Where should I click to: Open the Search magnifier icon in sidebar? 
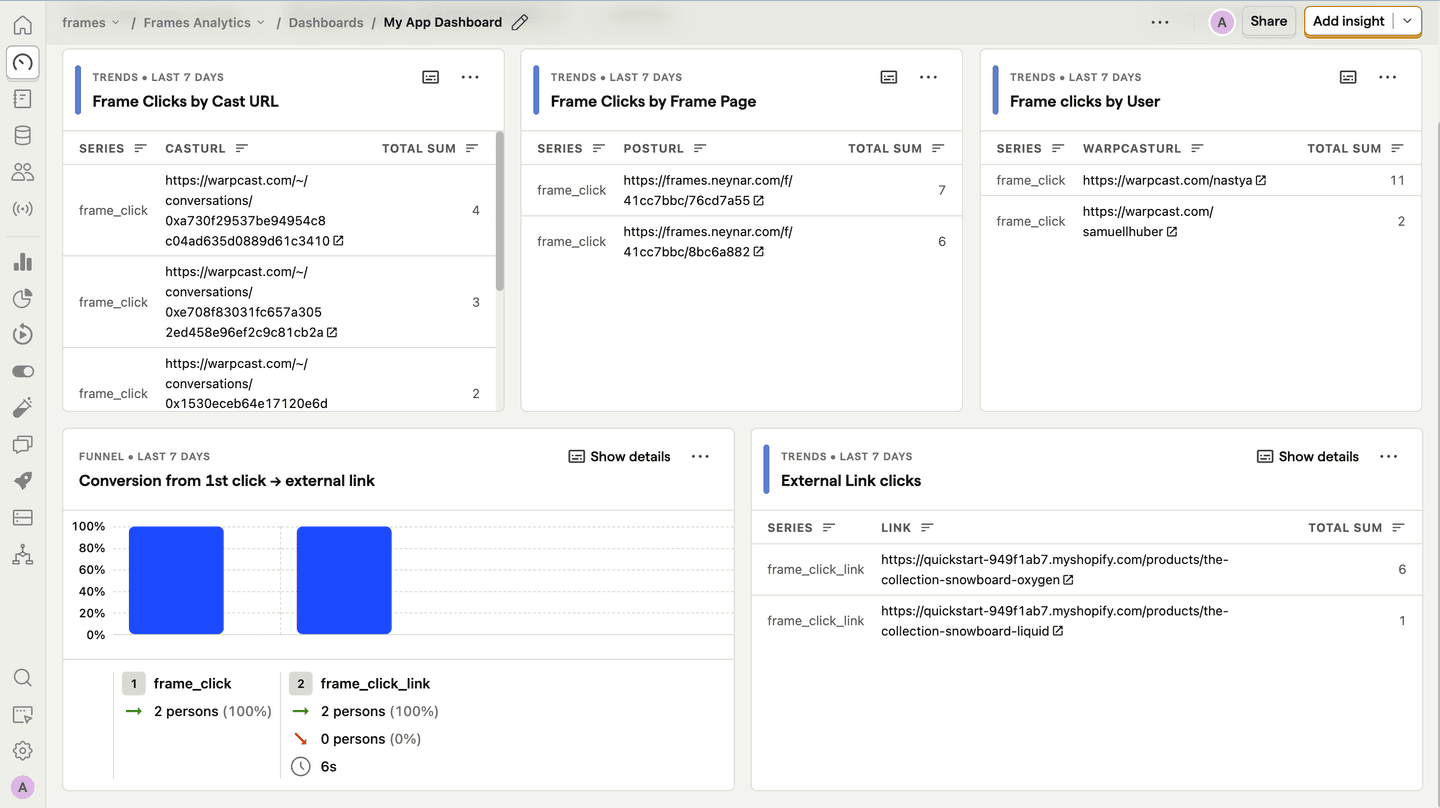[22, 678]
